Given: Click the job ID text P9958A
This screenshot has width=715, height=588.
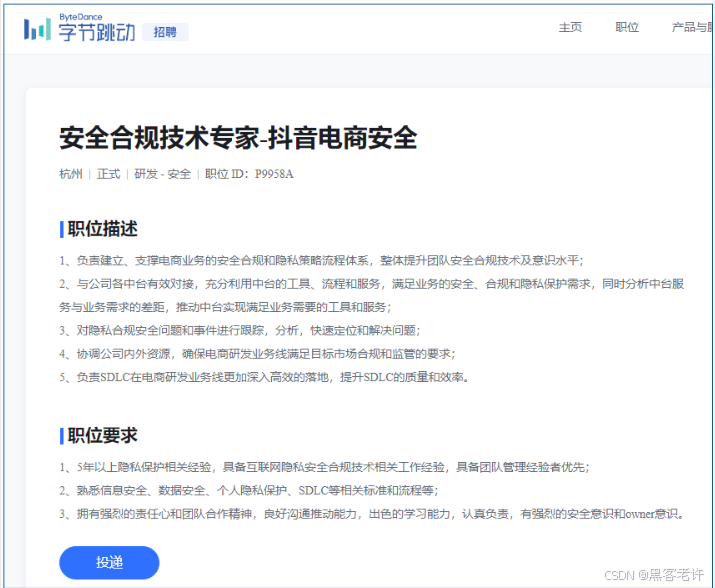Looking at the screenshot, I should 274,174.
